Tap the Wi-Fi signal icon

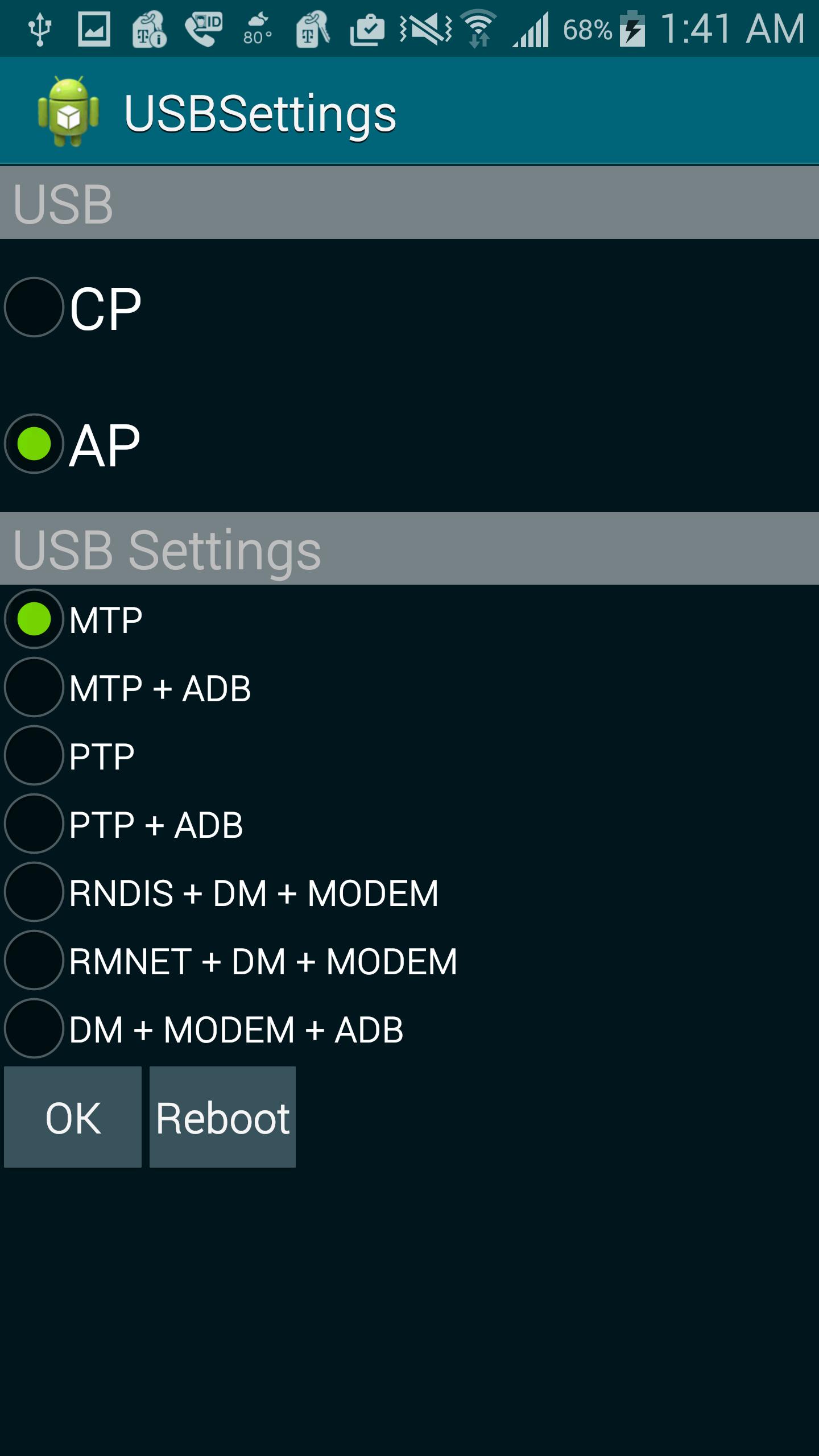[479, 28]
